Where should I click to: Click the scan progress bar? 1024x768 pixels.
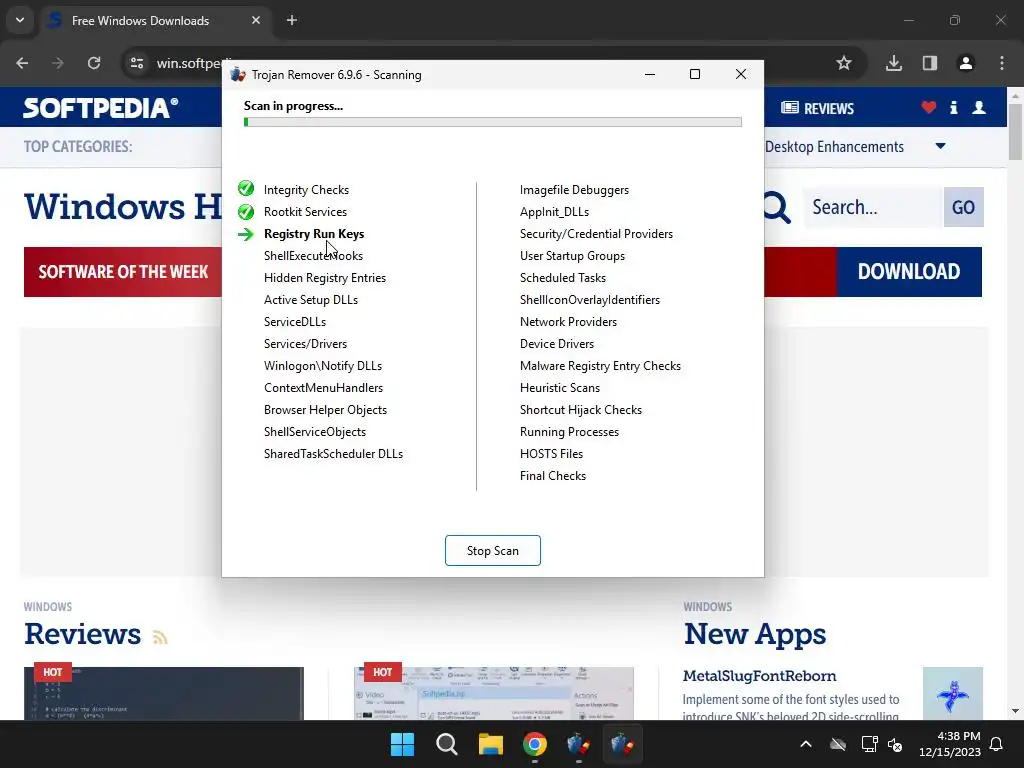(492, 122)
